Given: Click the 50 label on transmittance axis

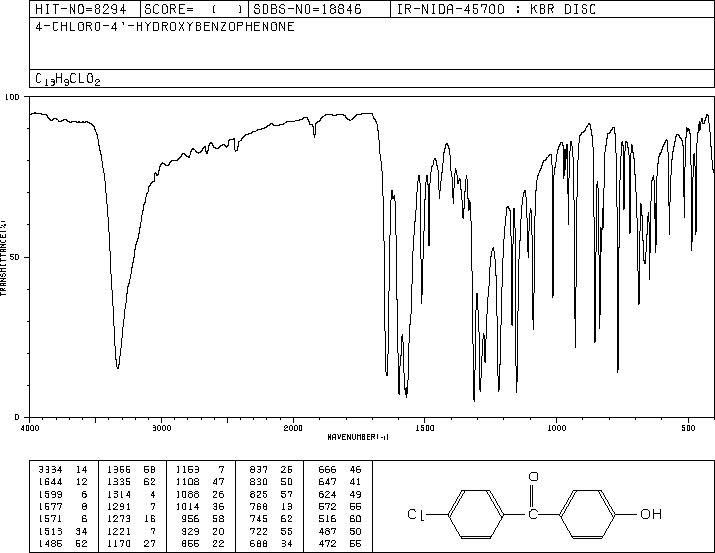Looking at the screenshot, I should pyautogui.click(x=14, y=257).
